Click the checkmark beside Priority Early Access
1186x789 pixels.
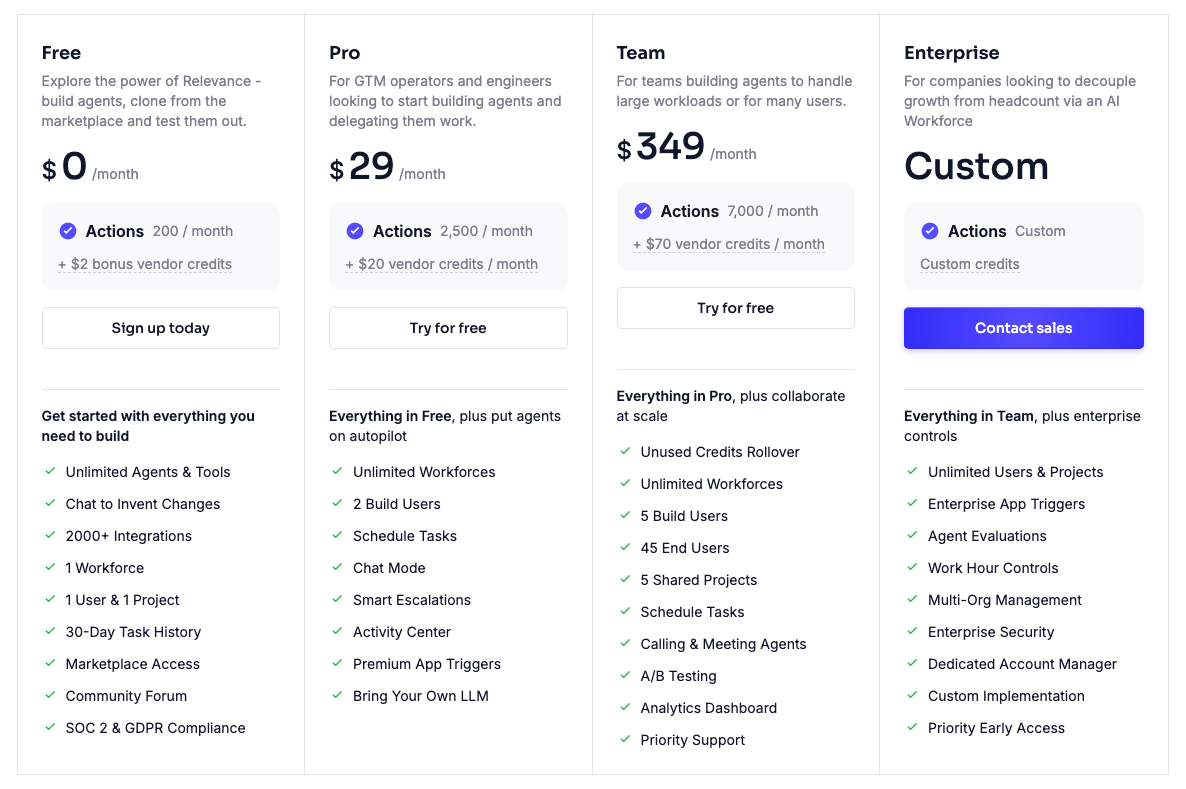coord(912,728)
